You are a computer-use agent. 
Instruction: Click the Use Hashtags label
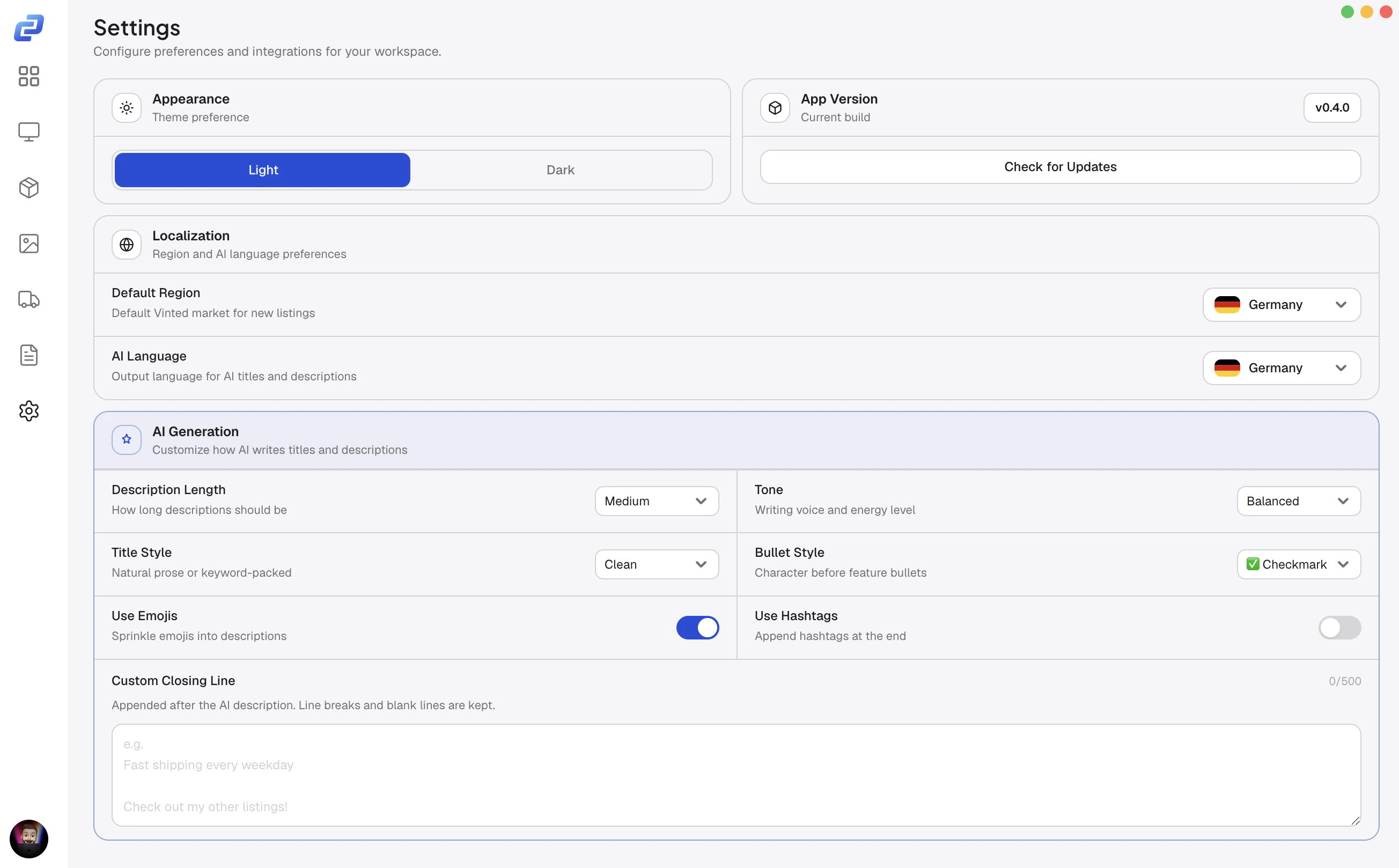(x=796, y=615)
